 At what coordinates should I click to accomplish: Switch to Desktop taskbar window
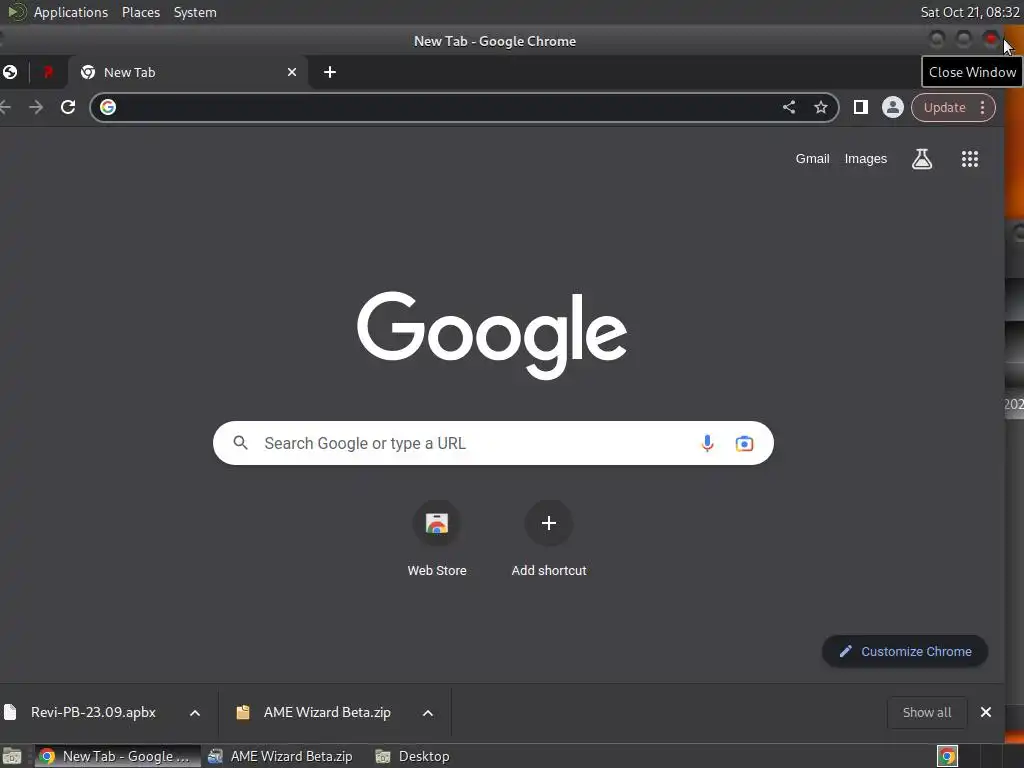[x=413, y=756]
